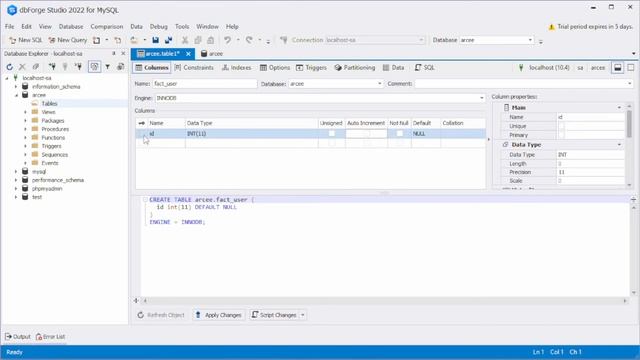This screenshot has width=640, height=360.
Task: Open the Error List panel
Action: coord(51,337)
